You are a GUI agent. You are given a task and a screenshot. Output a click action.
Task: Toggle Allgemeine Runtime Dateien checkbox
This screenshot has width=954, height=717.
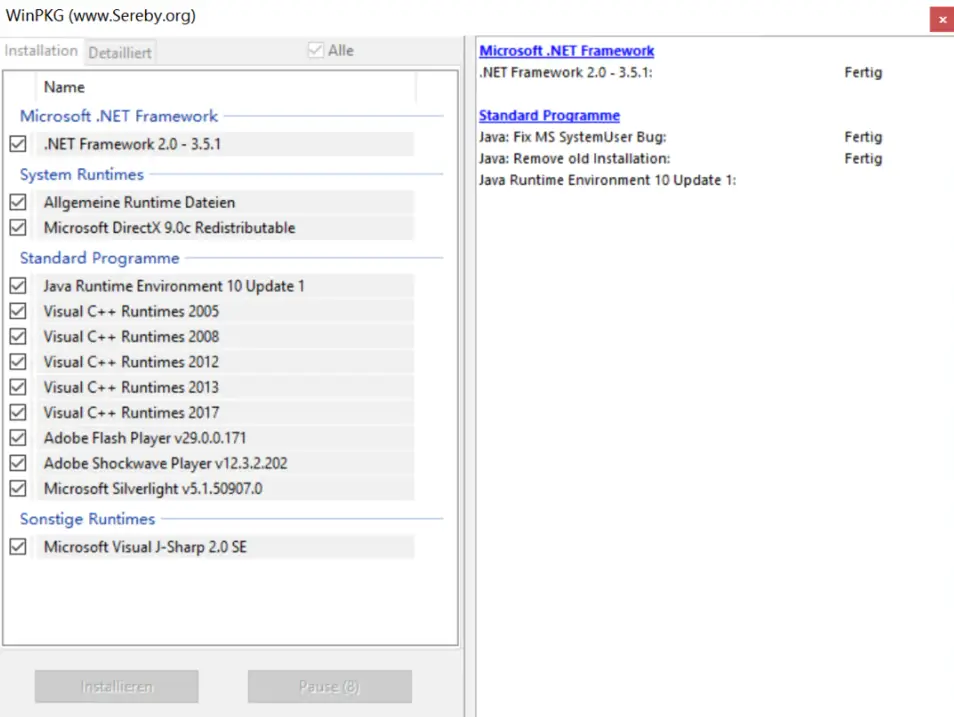click(18, 202)
